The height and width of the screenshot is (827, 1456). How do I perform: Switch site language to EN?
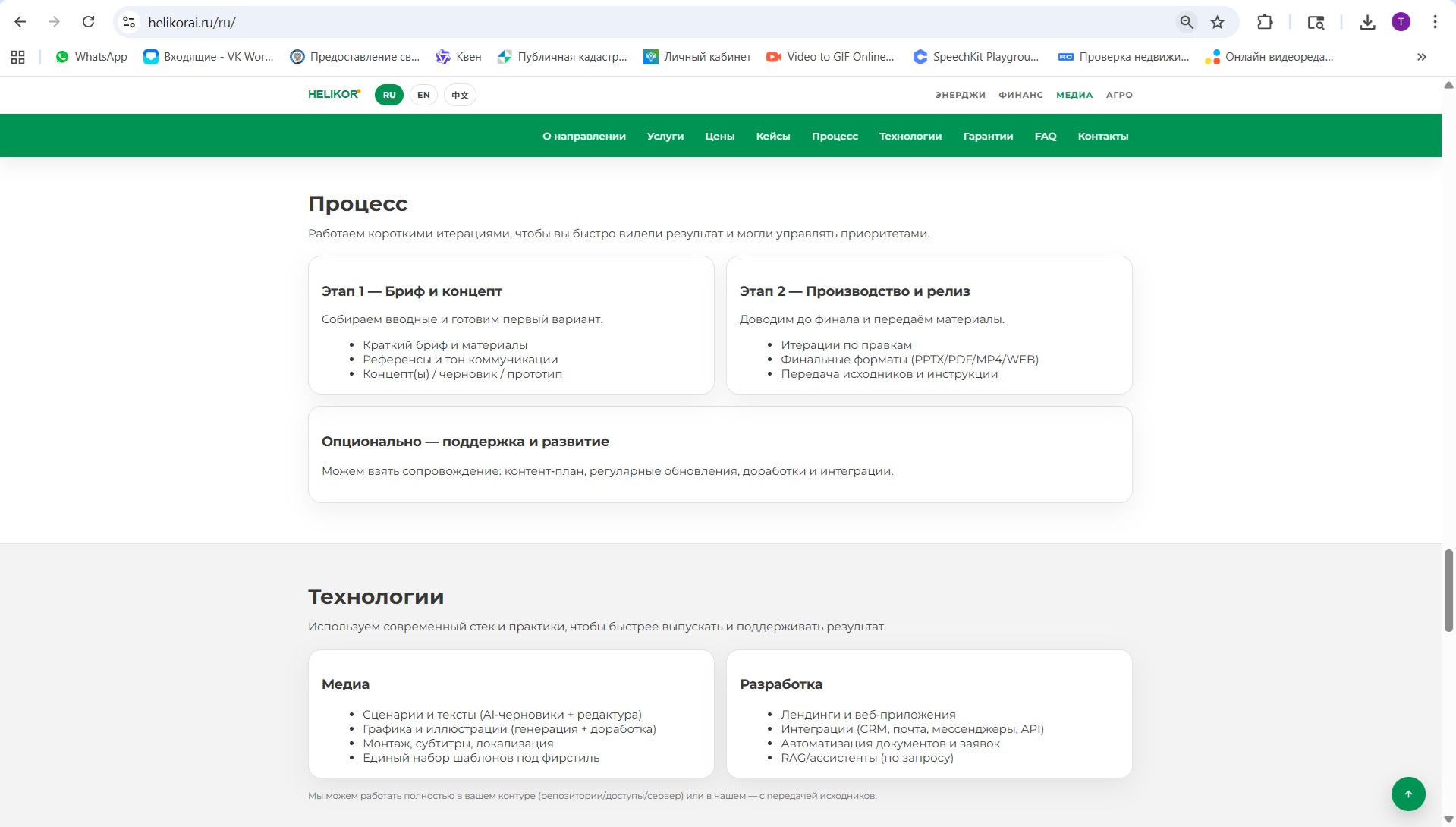point(423,95)
